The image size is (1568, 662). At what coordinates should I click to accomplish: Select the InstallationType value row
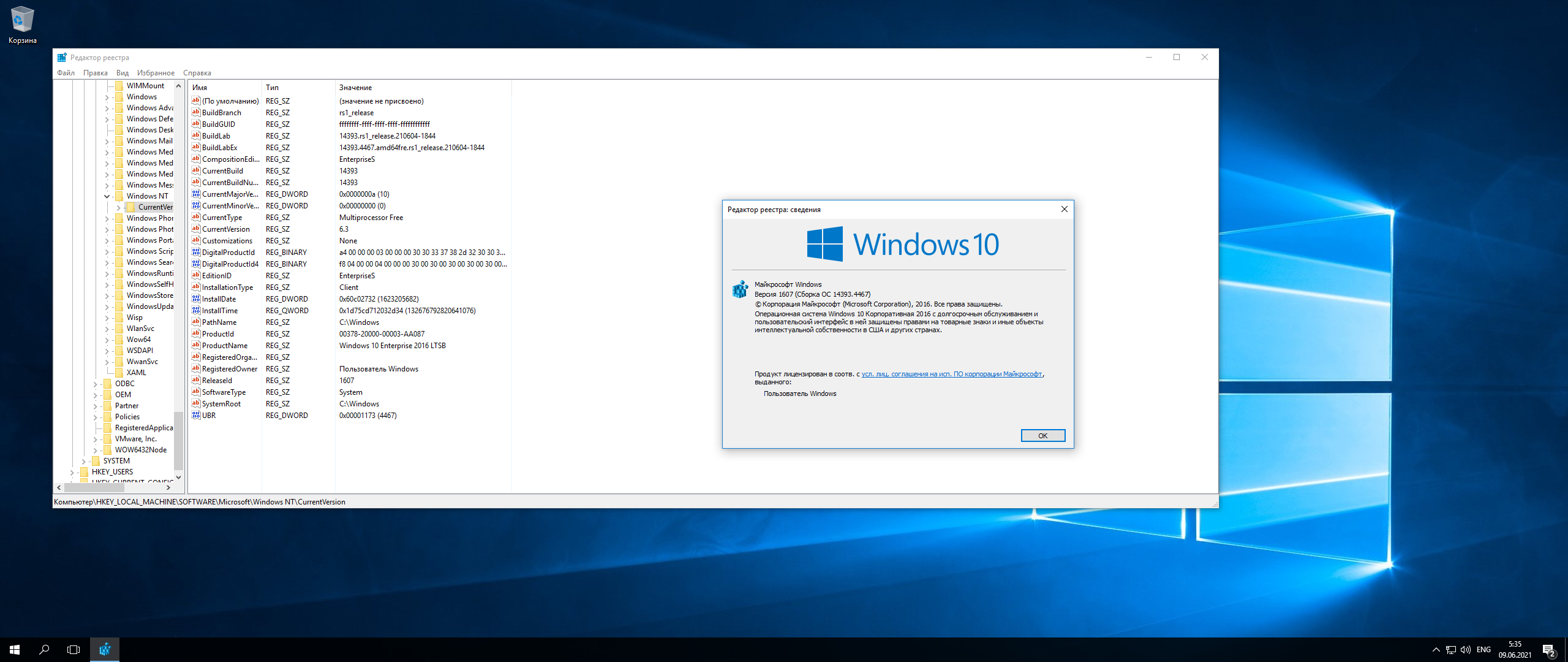349,287
